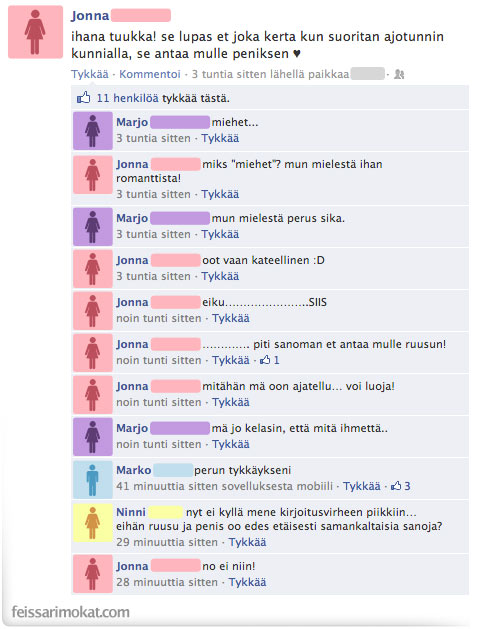Open Marko's blue avatar thumbnail

coord(93,480)
